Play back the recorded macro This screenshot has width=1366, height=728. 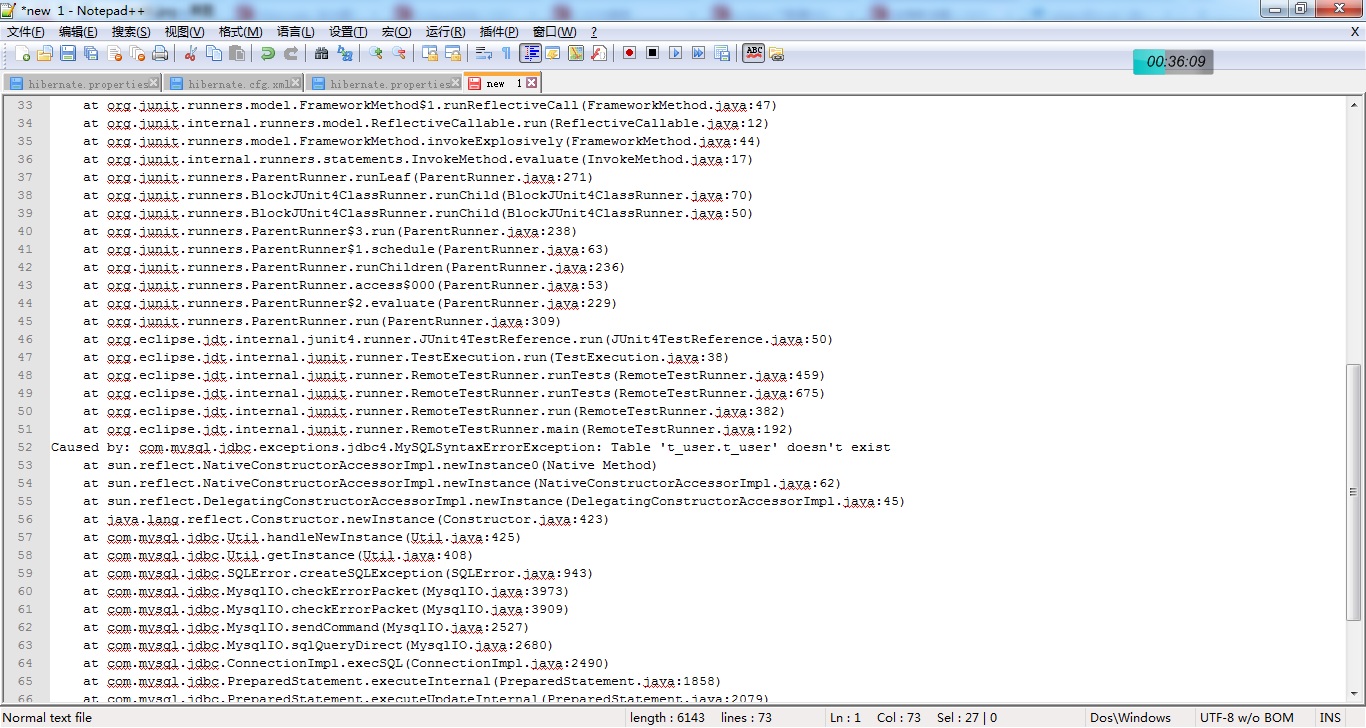pyautogui.click(x=675, y=53)
